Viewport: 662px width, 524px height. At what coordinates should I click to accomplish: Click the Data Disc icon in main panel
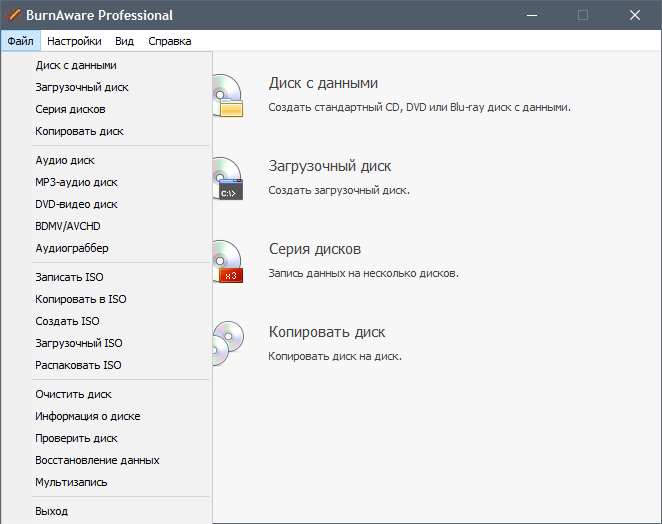pyautogui.click(x=226, y=95)
